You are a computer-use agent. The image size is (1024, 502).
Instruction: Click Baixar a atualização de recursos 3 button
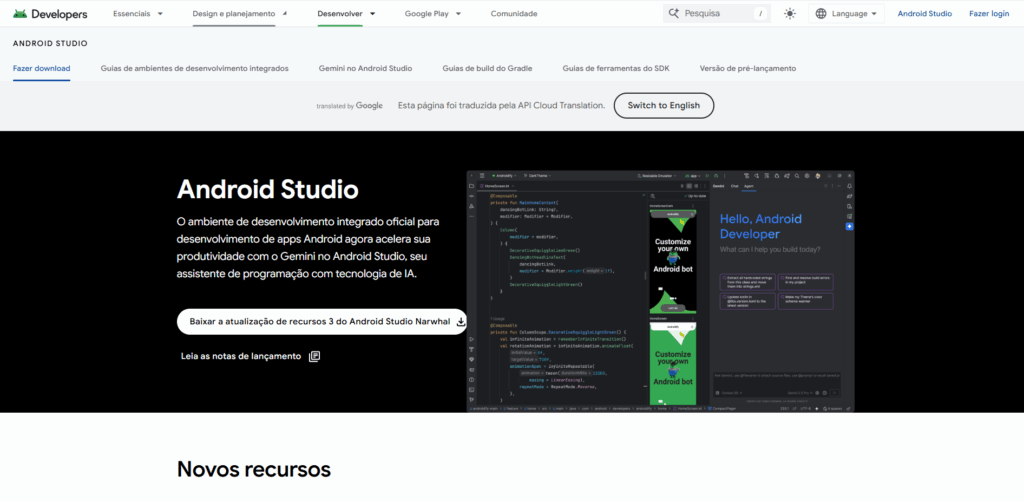[x=323, y=321]
